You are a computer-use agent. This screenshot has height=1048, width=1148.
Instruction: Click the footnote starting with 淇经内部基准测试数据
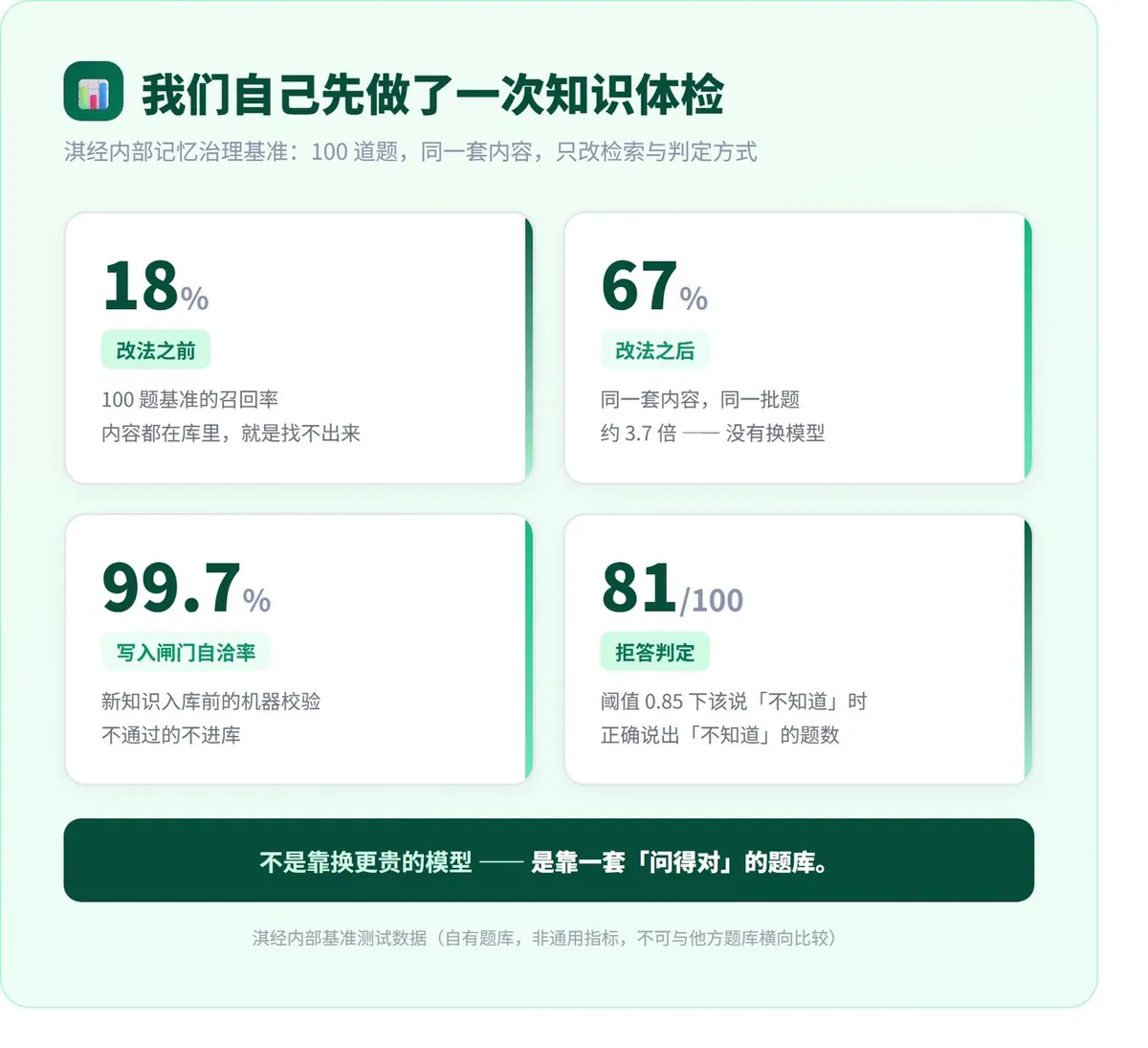pos(545,938)
